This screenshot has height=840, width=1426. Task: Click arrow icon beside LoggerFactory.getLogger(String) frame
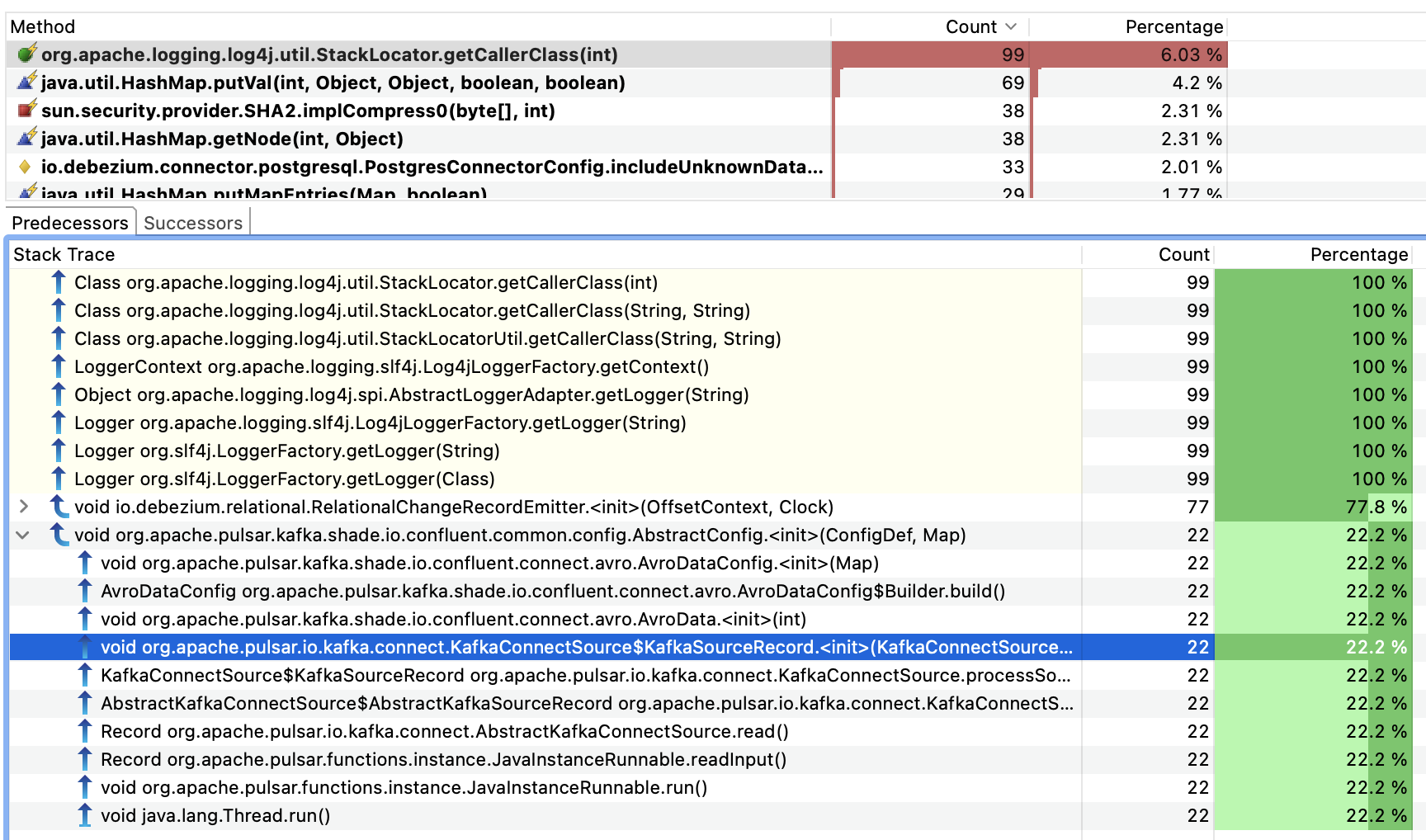[x=58, y=451]
